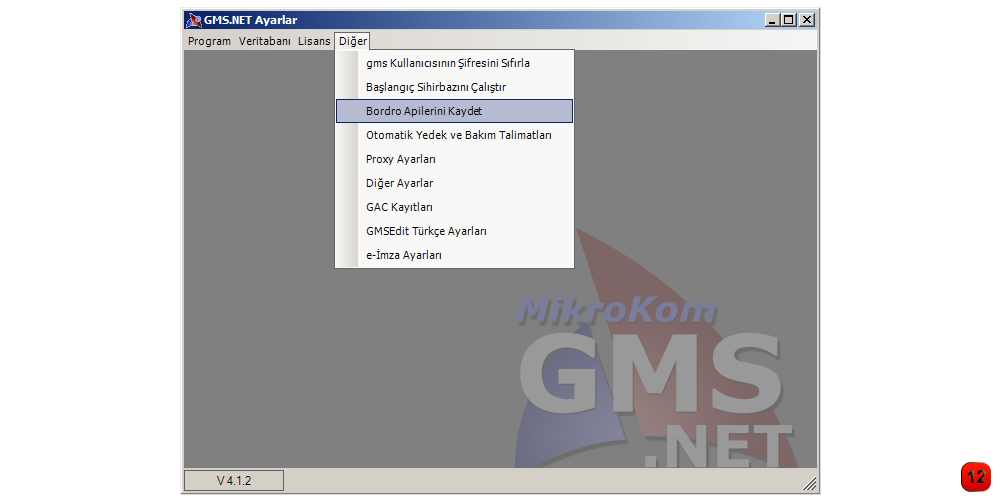Maximize the GMS.NET Ayarlar window
Image resolution: width=1000 pixels, height=500 pixels.
(x=789, y=20)
